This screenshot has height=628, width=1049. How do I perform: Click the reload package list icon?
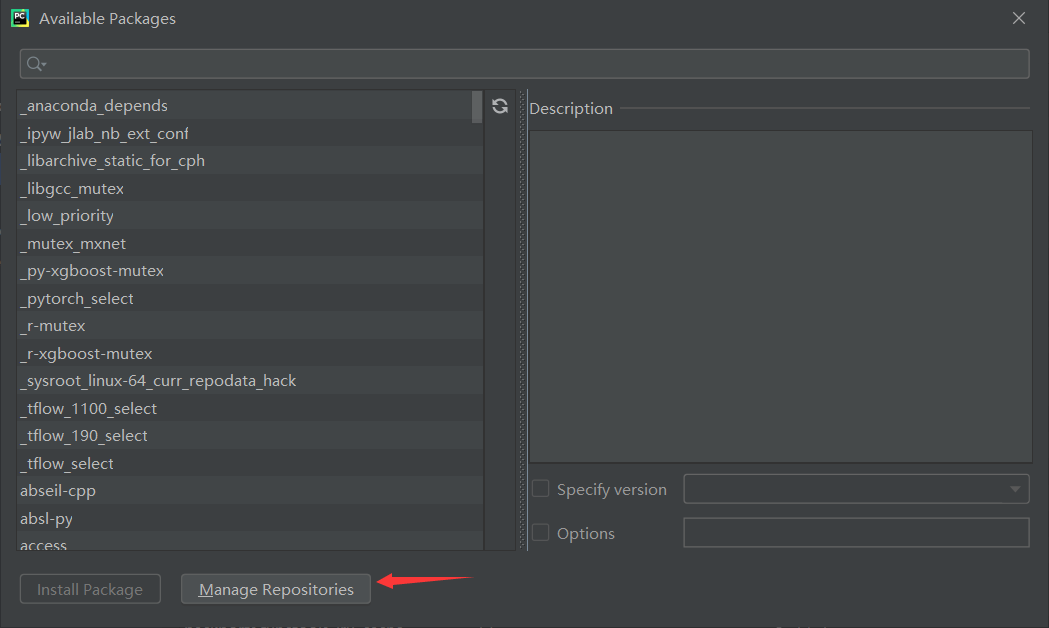click(500, 106)
